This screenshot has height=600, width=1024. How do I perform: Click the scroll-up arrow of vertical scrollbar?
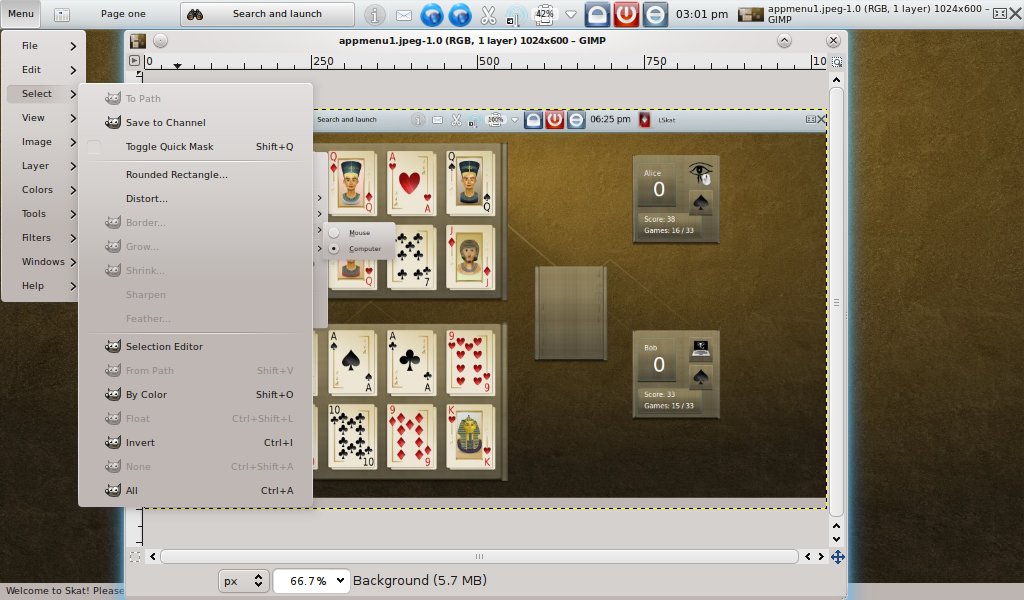pos(836,80)
